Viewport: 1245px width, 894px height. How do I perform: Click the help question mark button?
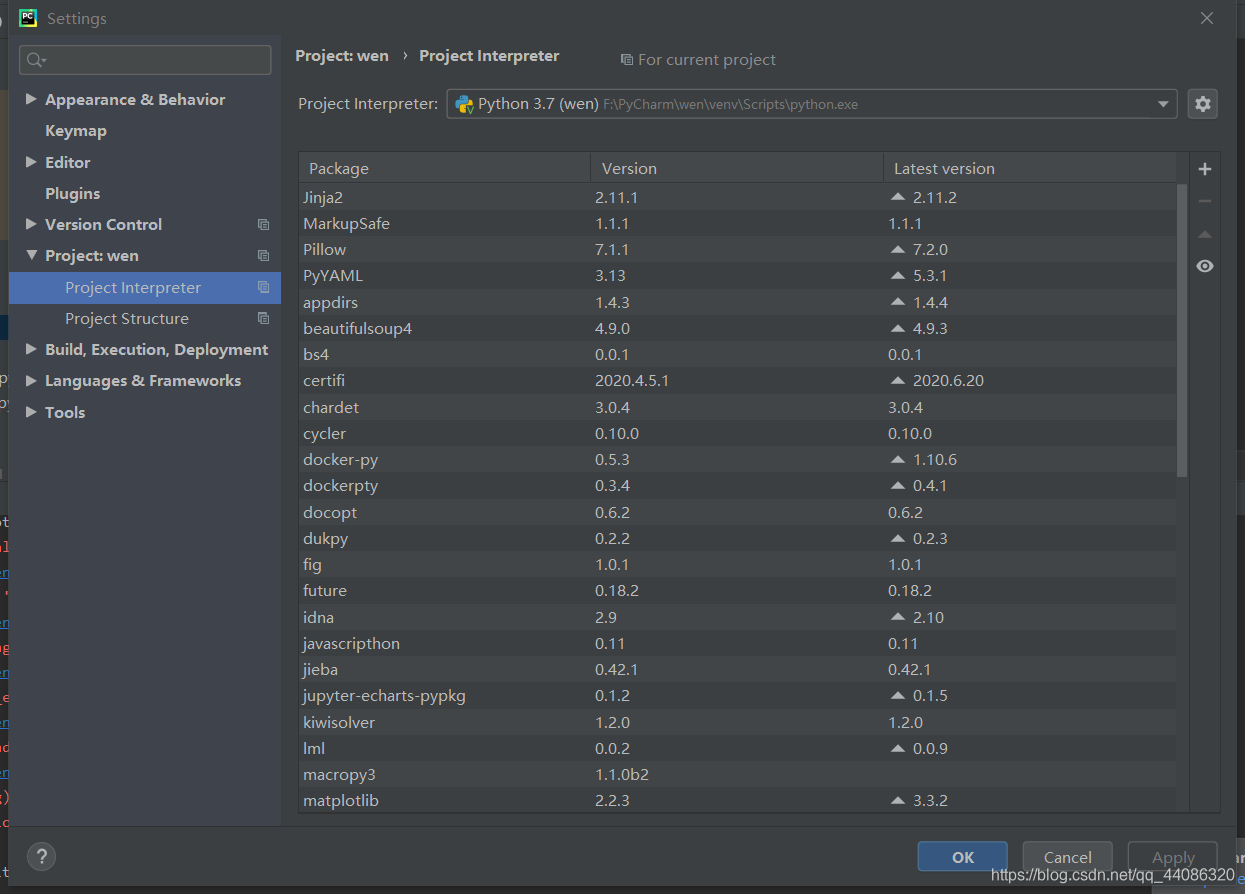41,856
